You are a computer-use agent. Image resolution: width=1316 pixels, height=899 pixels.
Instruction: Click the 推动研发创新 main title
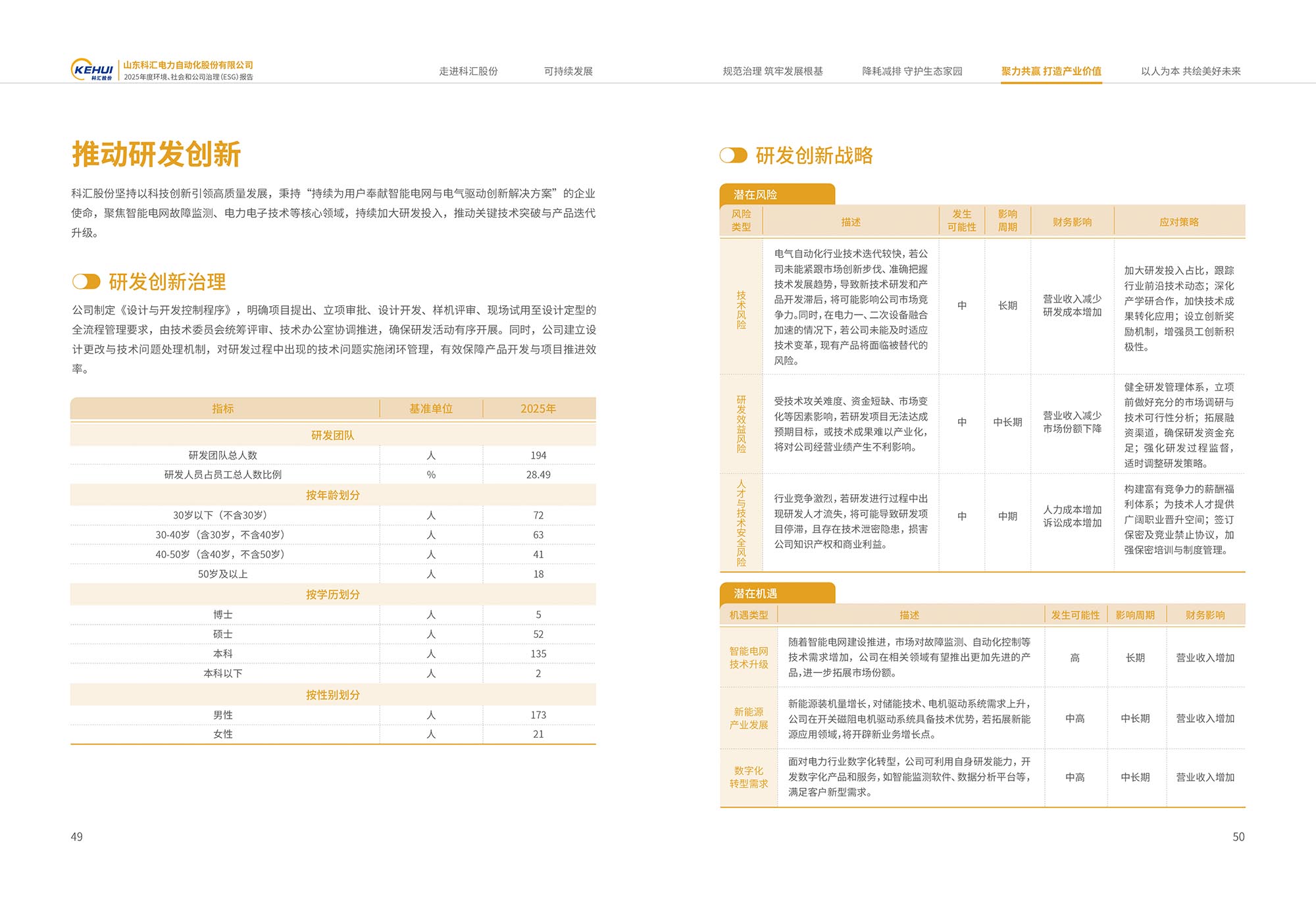[x=156, y=154]
